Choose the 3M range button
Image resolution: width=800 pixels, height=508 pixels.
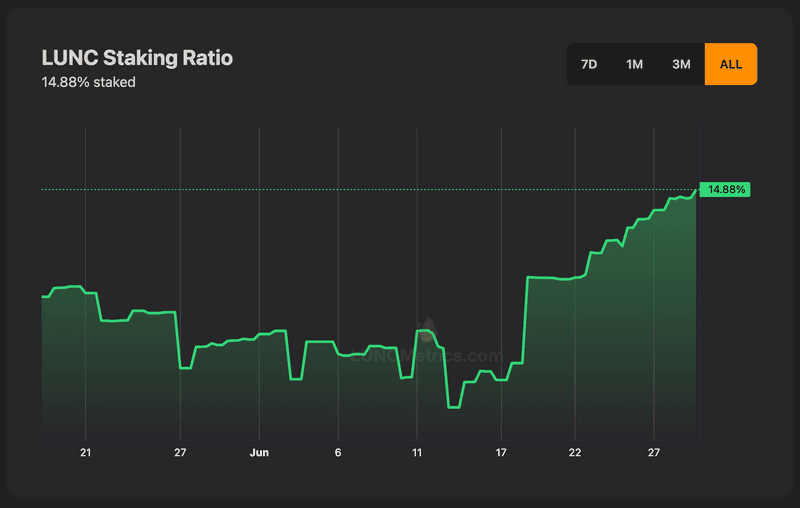(x=681, y=64)
